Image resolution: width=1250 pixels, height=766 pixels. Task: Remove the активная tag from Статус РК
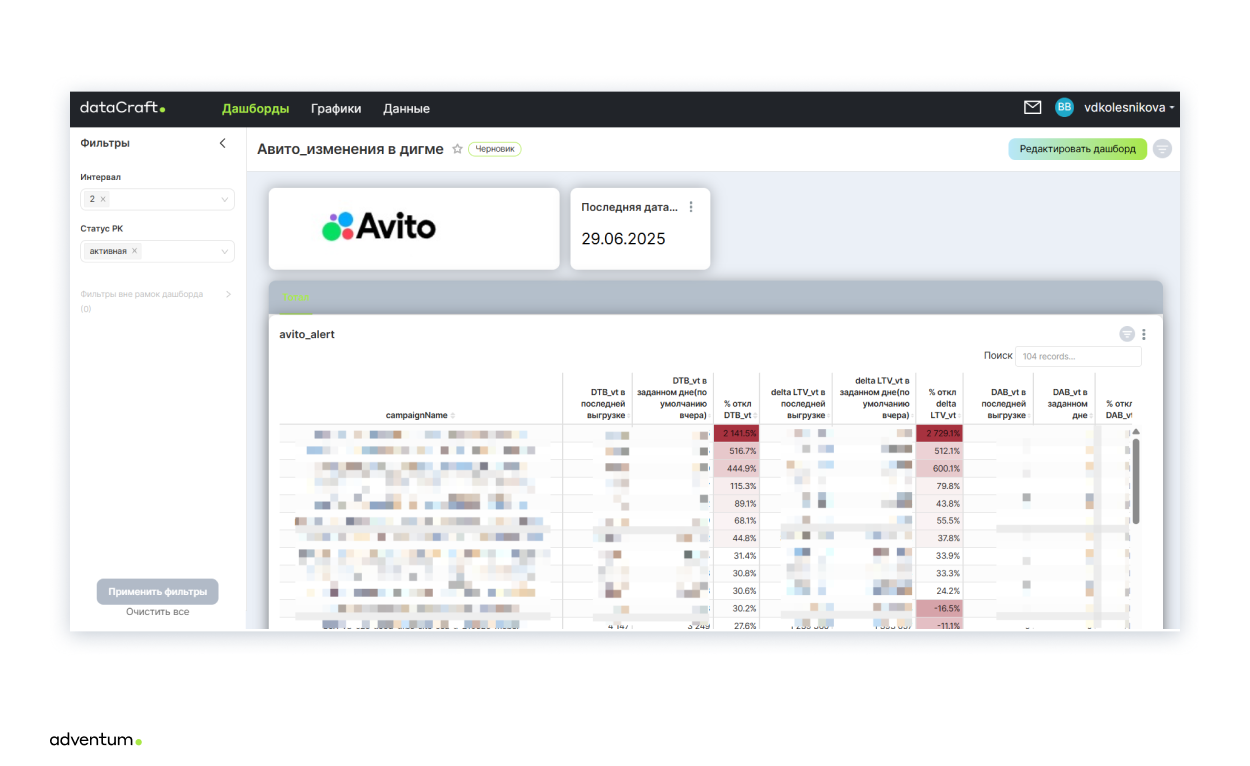coord(135,251)
